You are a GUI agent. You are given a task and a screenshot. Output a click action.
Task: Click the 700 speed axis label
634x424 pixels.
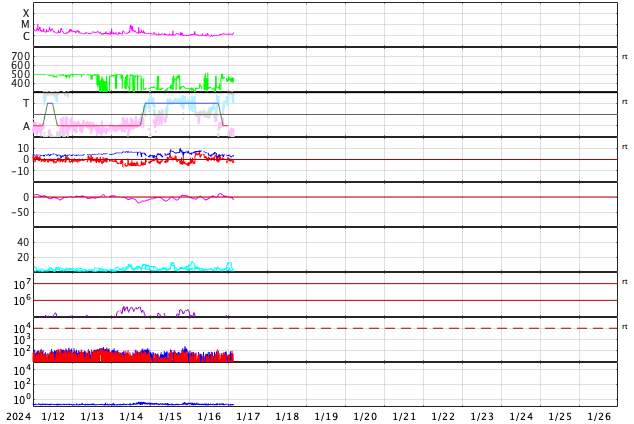(x=21, y=56)
